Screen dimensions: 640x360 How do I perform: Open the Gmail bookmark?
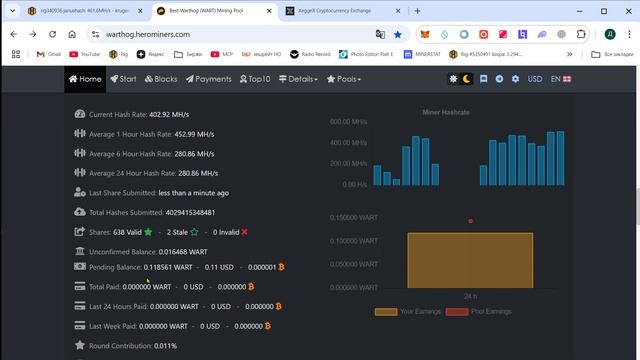click(48, 54)
